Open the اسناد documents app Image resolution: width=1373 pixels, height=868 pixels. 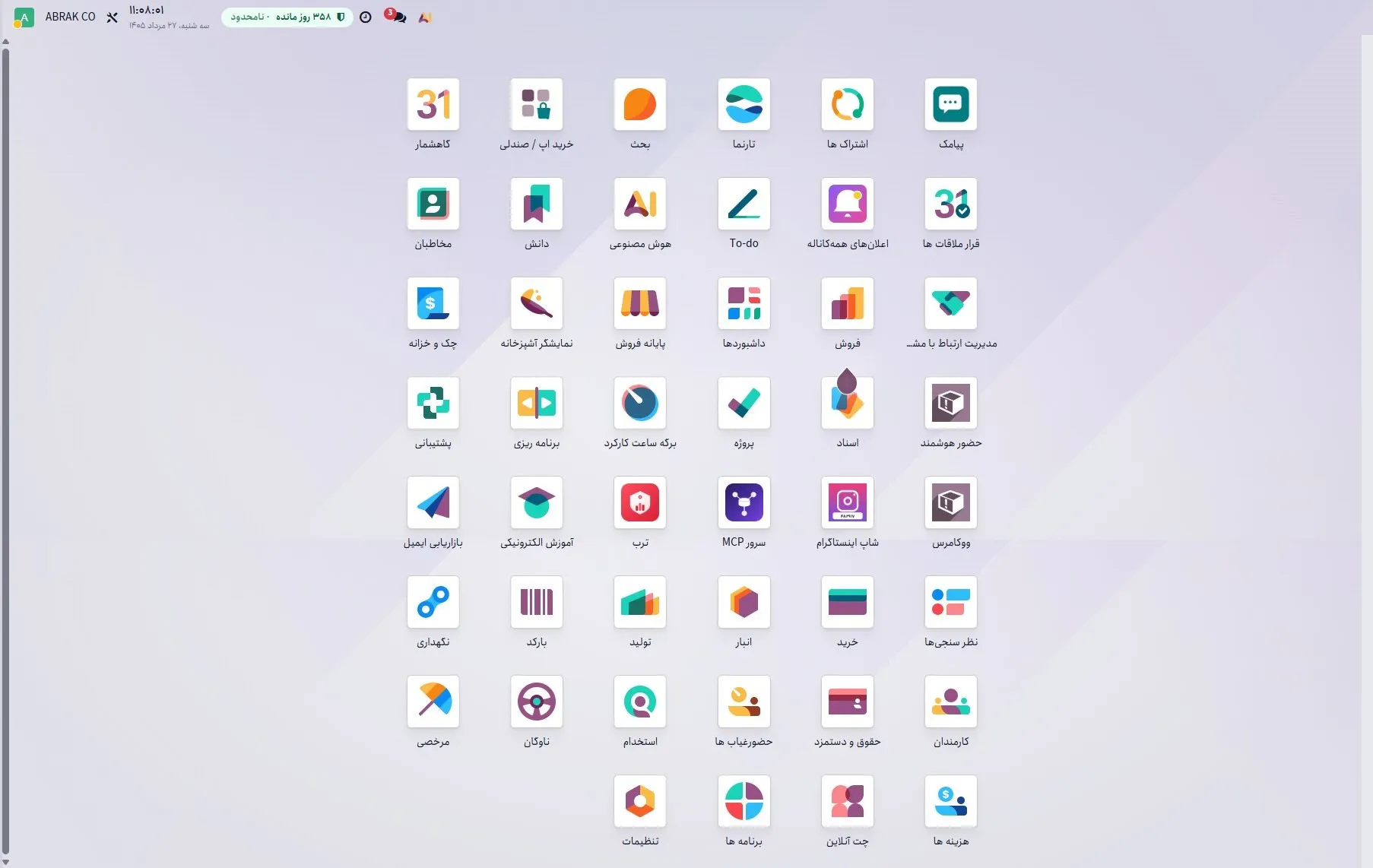tap(848, 403)
